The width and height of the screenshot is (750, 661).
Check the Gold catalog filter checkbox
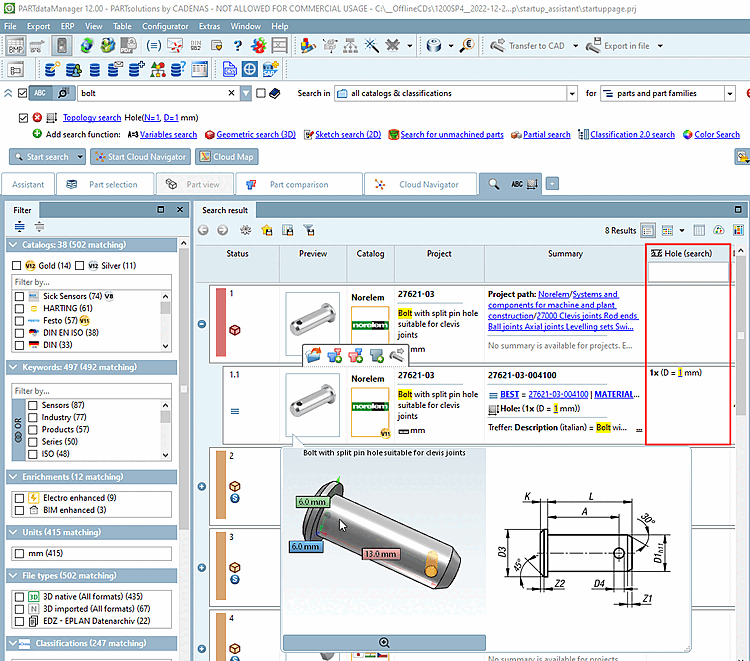17,266
